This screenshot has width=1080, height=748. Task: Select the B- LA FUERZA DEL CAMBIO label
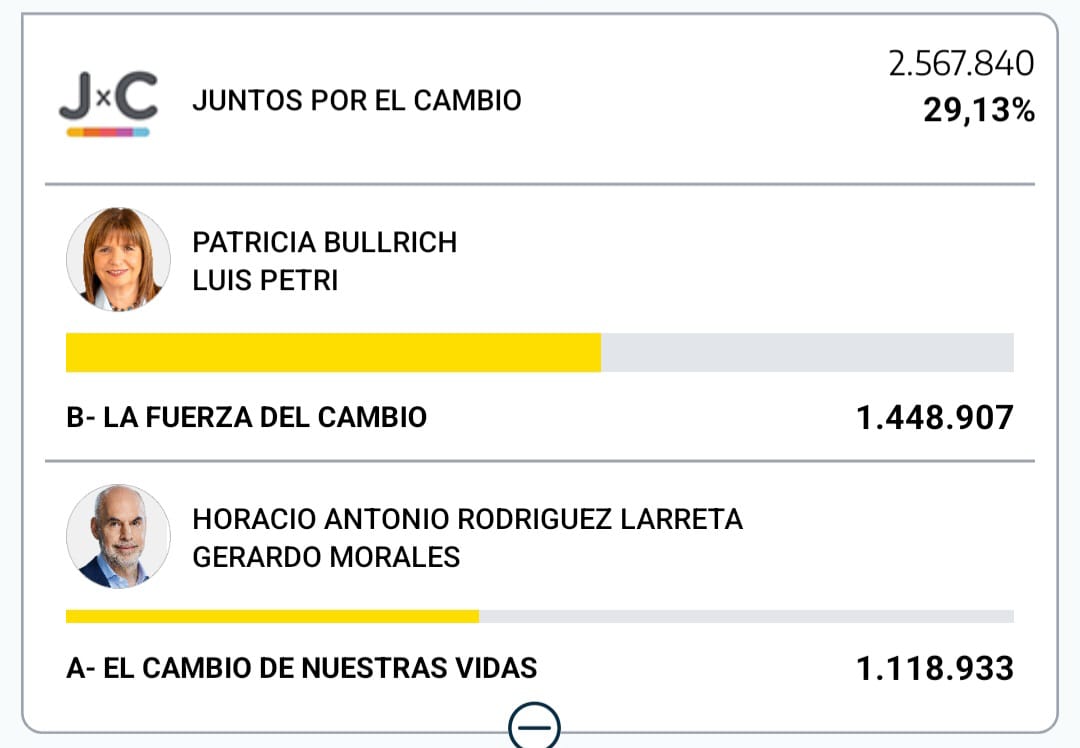click(246, 417)
